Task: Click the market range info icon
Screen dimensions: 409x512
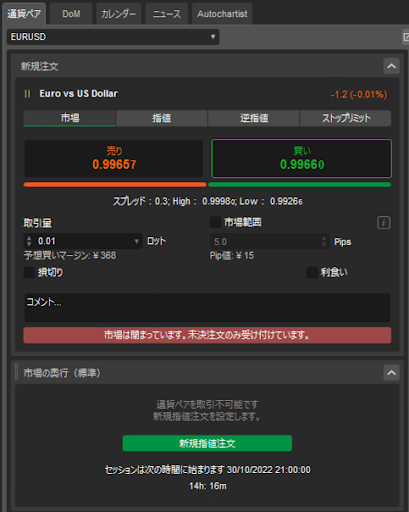Action: pyautogui.click(x=384, y=223)
